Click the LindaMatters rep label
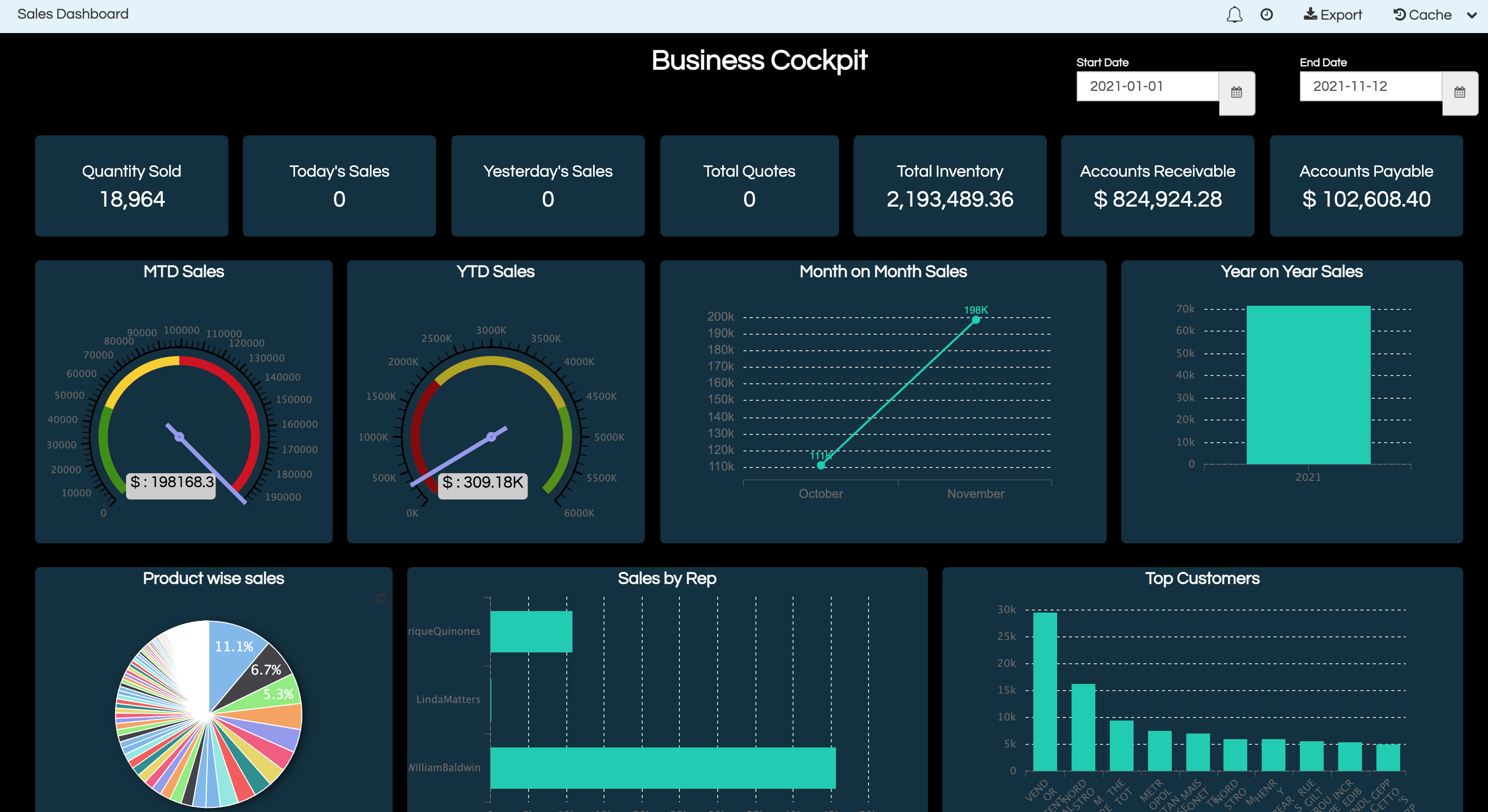The width and height of the screenshot is (1488, 812). [x=448, y=699]
